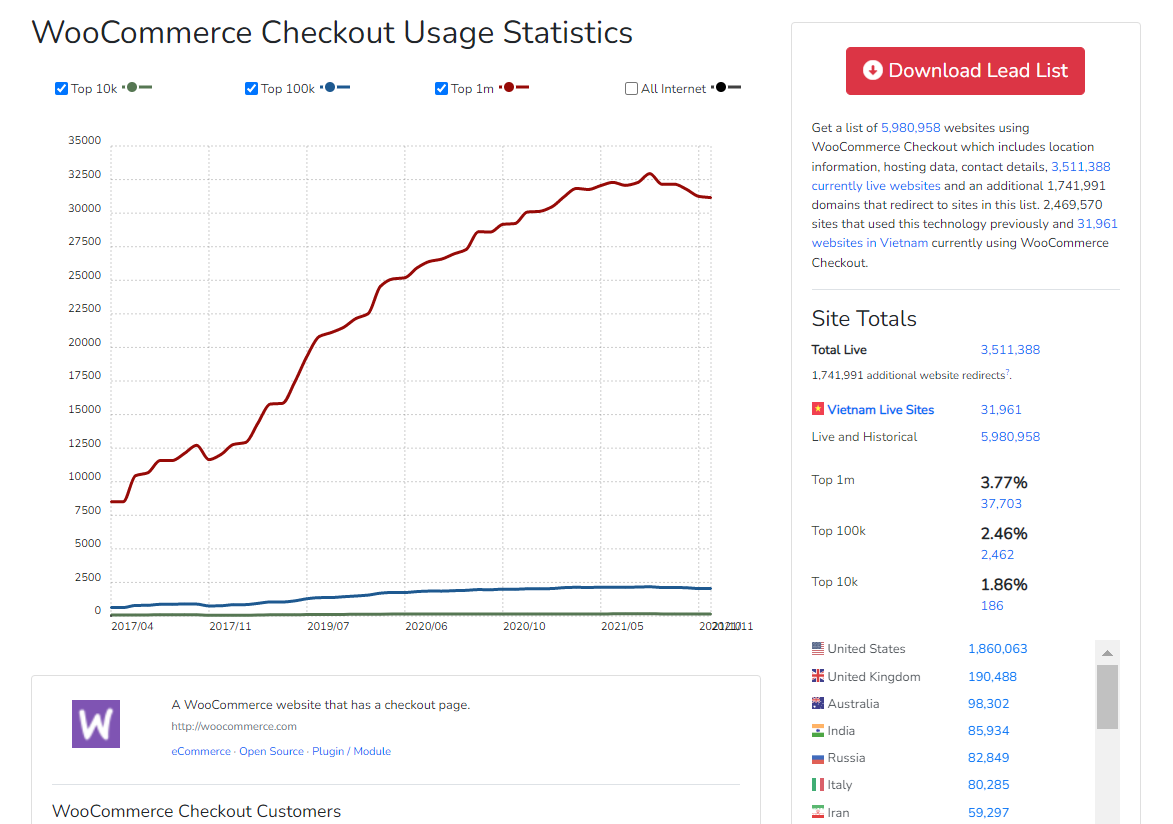Click the 2.46% Top 100k percentage
Image resolution: width=1173 pixels, height=824 pixels.
tap(1004, 534)
